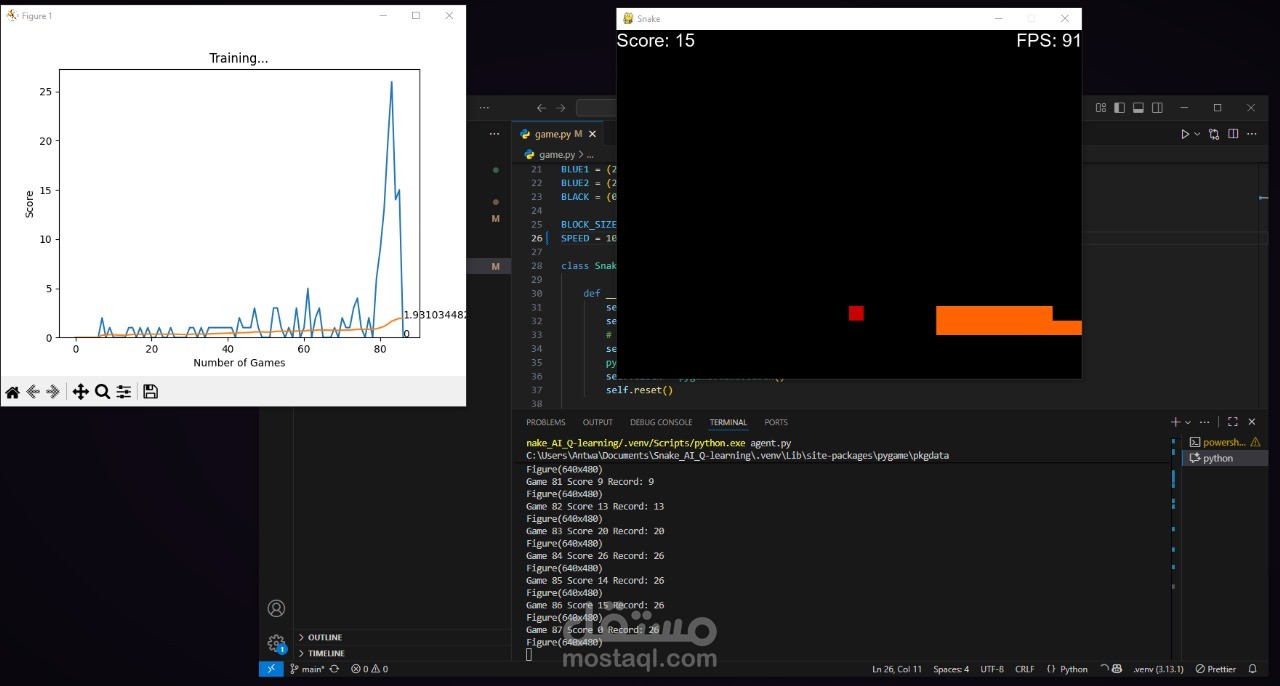
Task: Reset plot view with Home icon
Action: [12, 392]
